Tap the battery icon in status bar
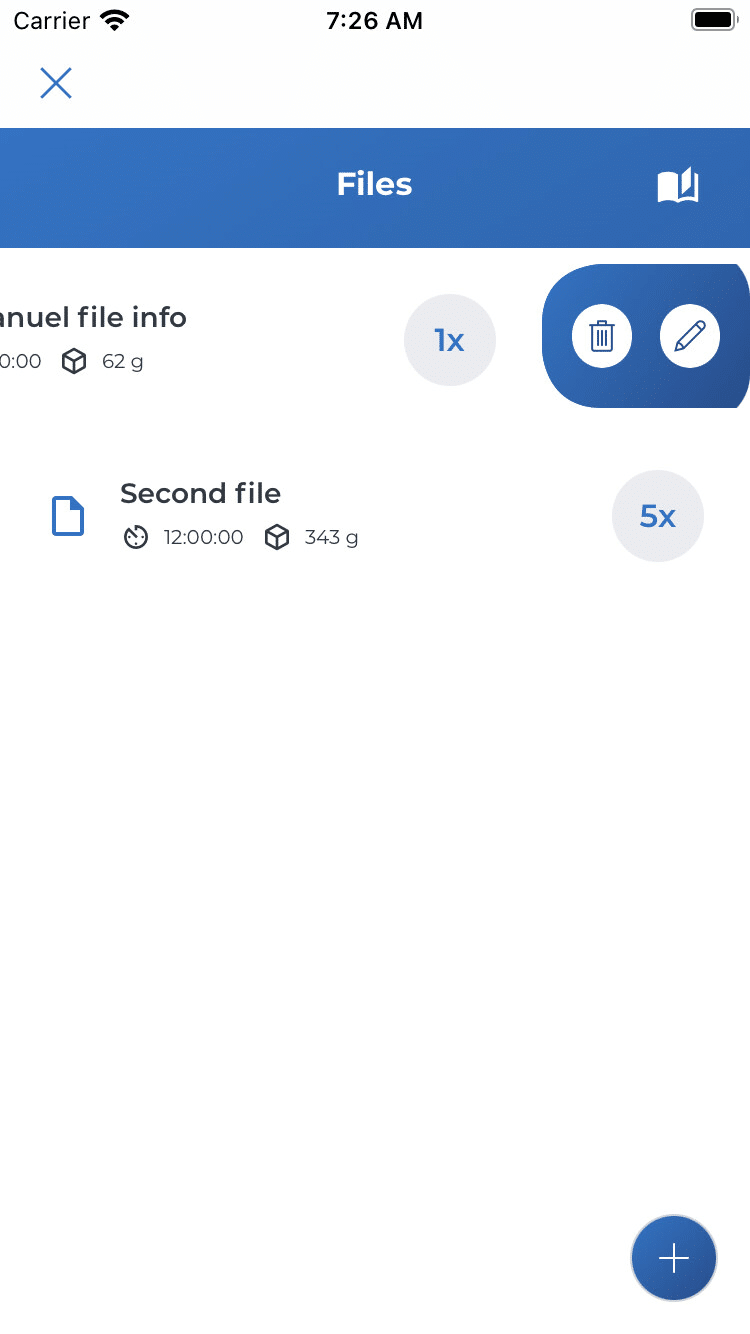This screenshot has height=1334, width=750. pos(714,20)
